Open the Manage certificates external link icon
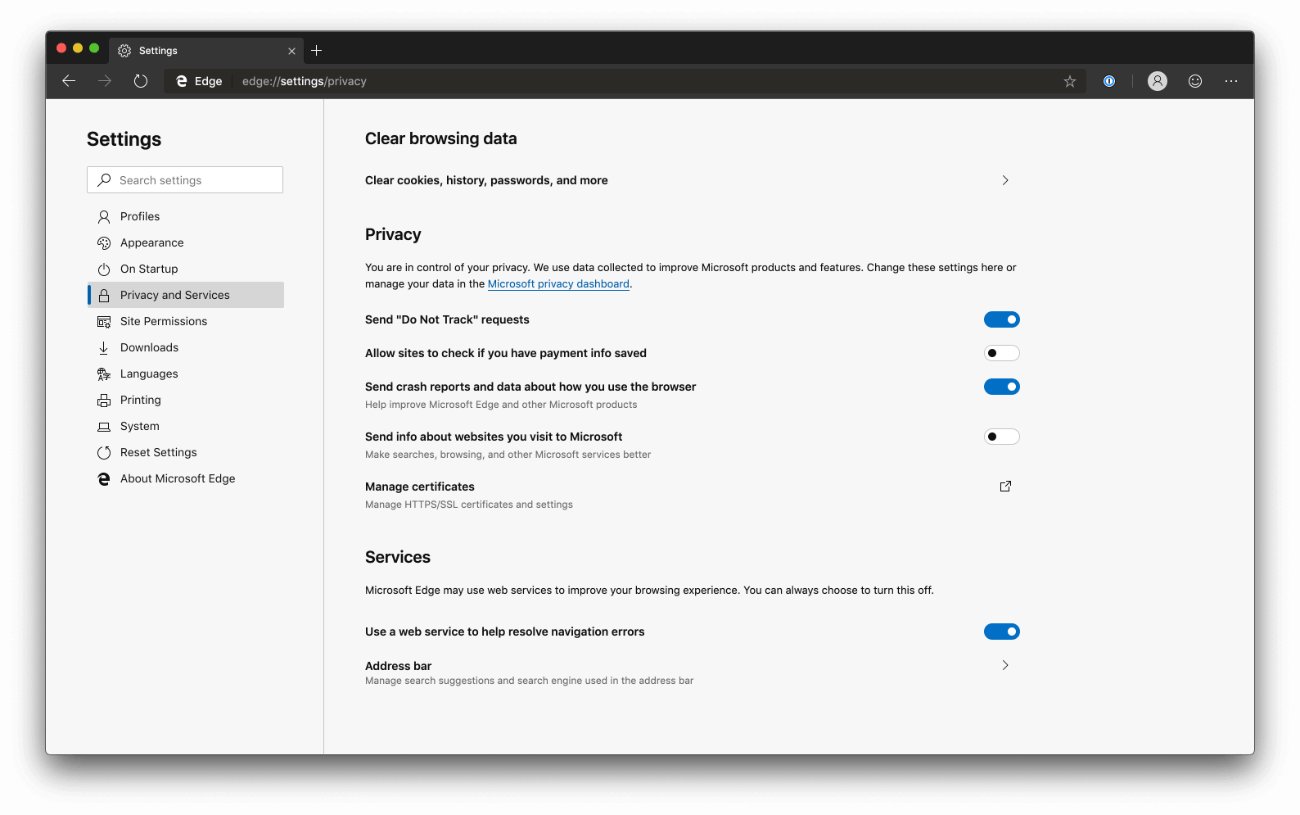1300x815 pixels. (x=1004, y=486)
